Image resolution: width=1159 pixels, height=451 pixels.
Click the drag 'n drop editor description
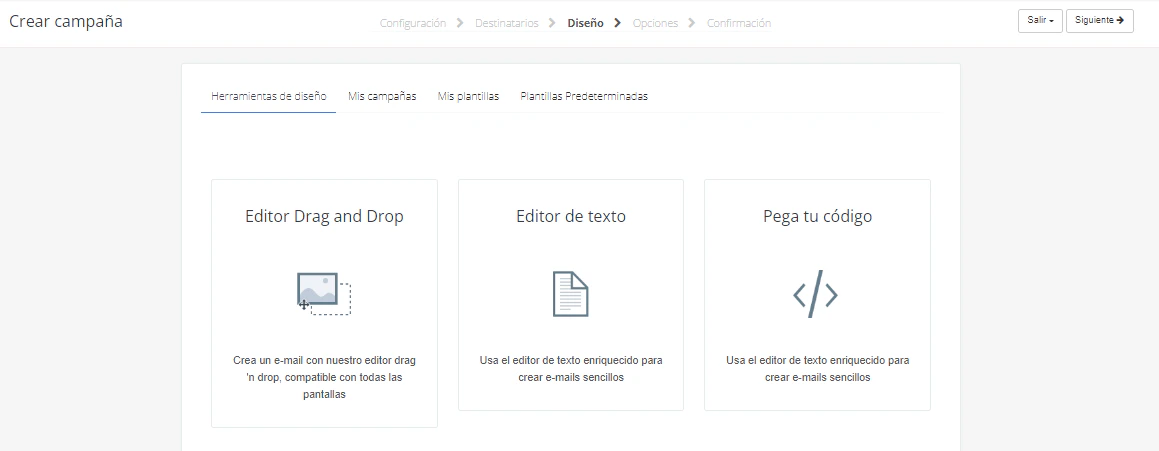tap(324, 377)
